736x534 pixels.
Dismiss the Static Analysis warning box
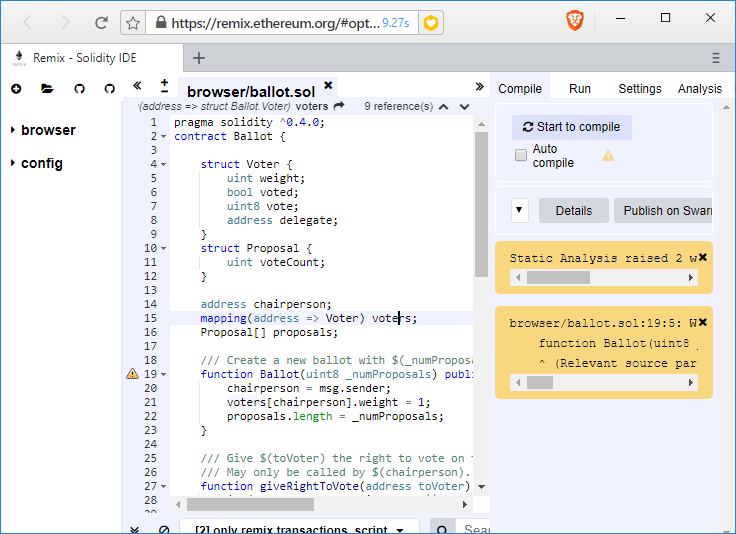703,257
